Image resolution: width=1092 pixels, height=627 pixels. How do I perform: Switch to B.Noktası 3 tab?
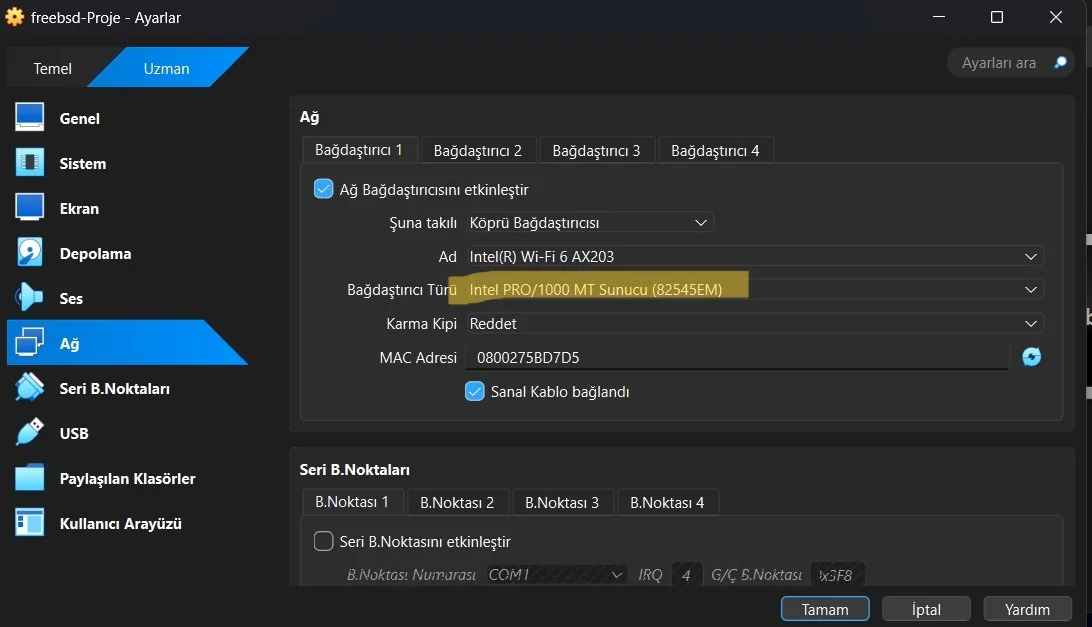[x=562, y=502]
